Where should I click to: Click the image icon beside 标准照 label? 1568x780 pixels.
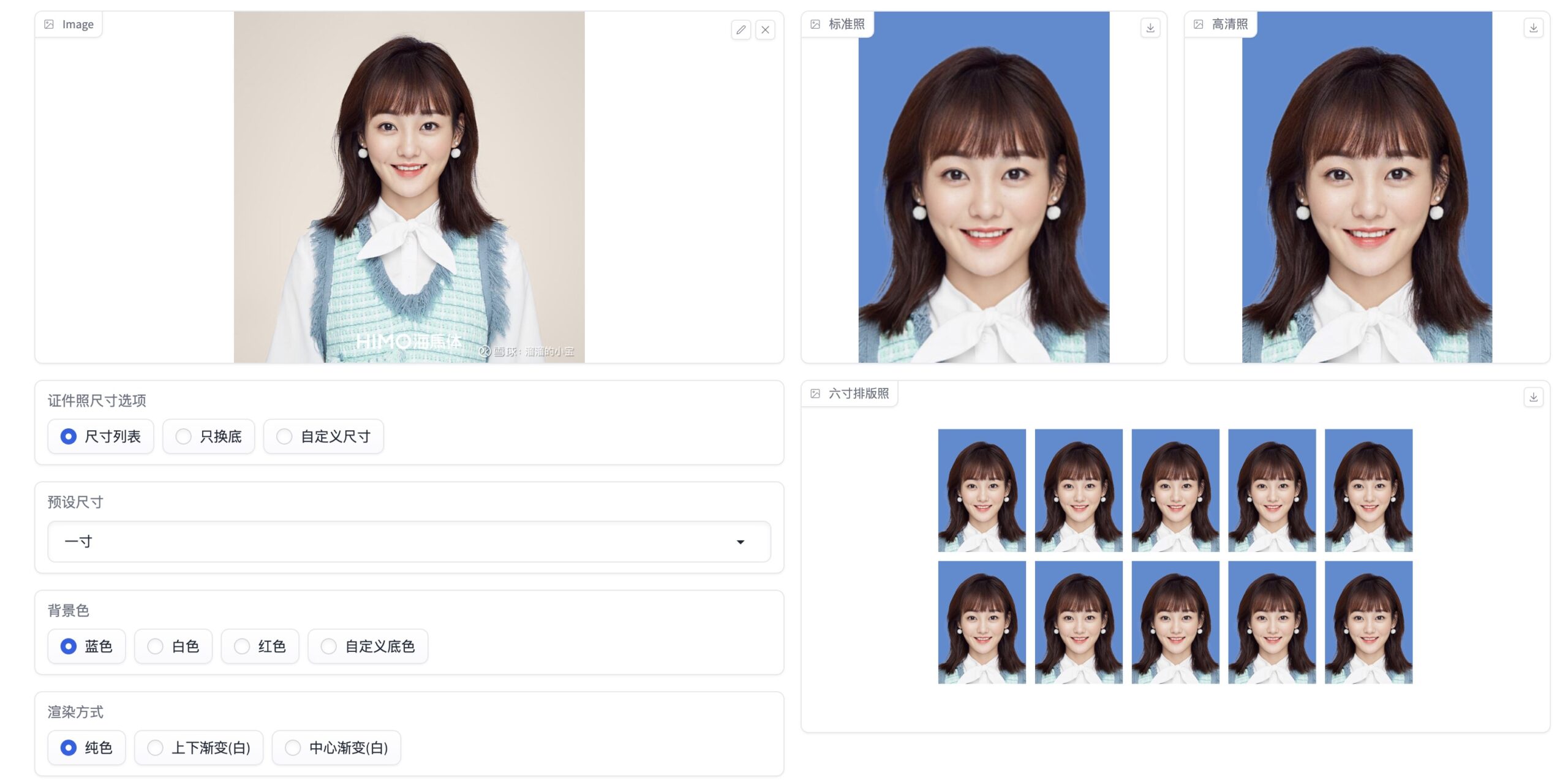point(815,25)
